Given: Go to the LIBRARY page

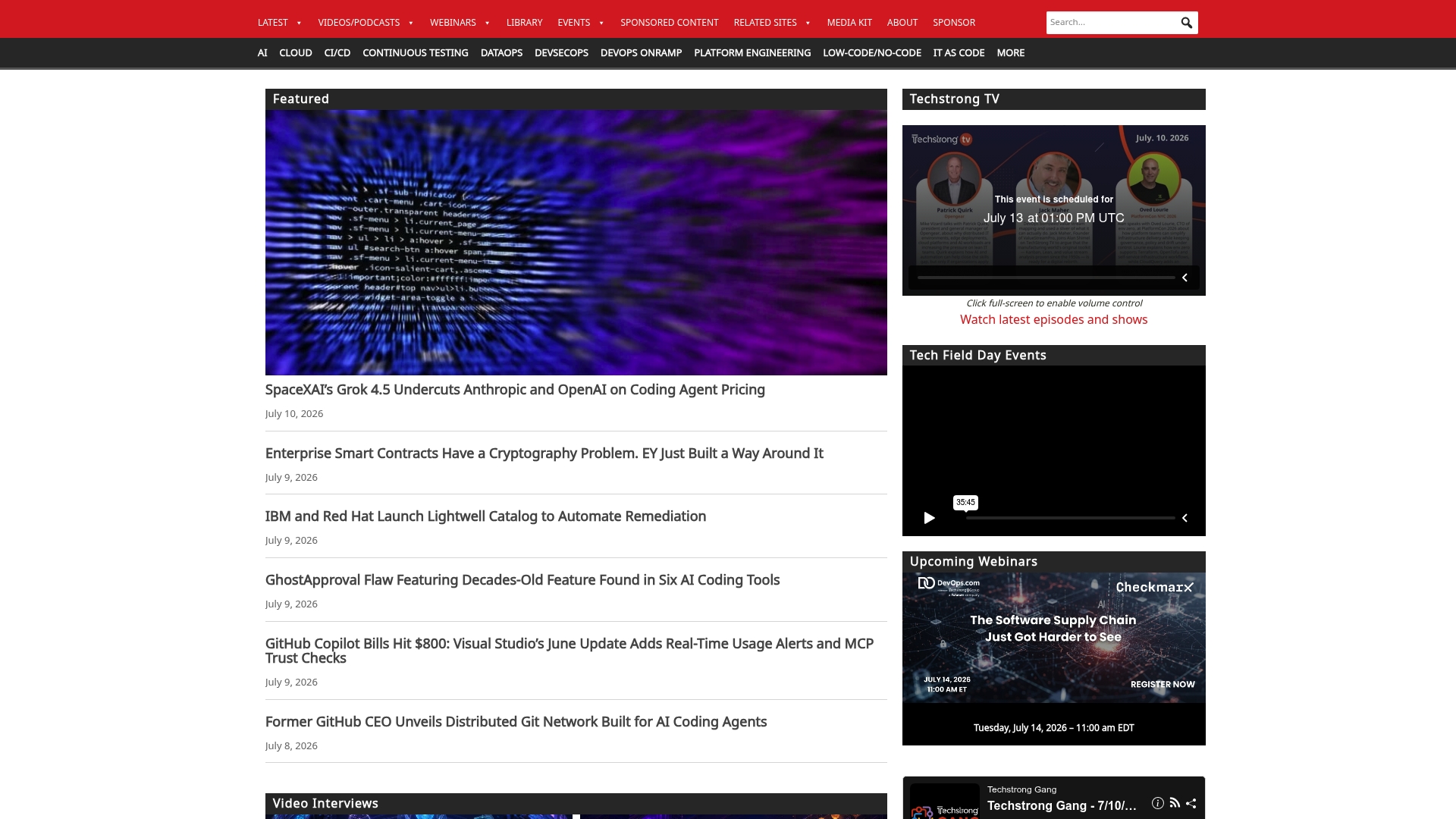Looking at the screenshot, I should 525,23.
